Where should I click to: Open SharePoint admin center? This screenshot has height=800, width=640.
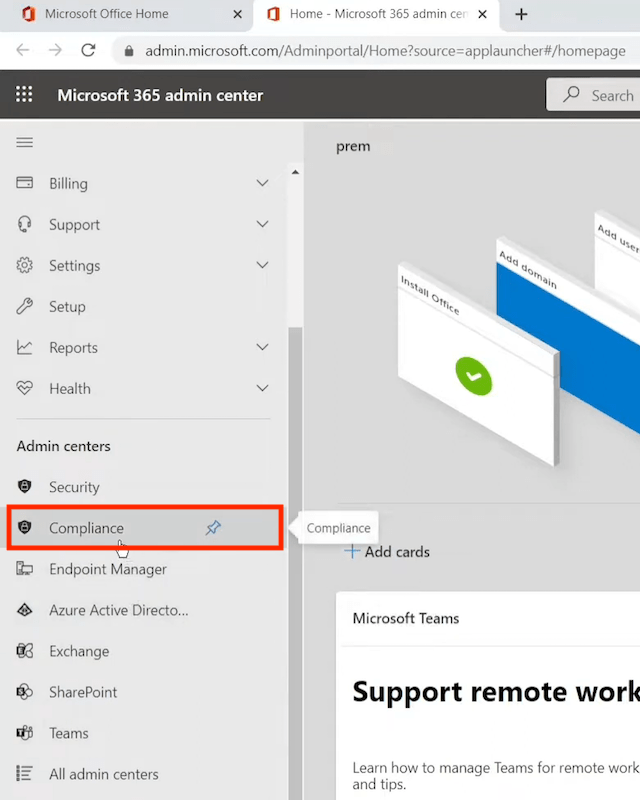(143, 692)
